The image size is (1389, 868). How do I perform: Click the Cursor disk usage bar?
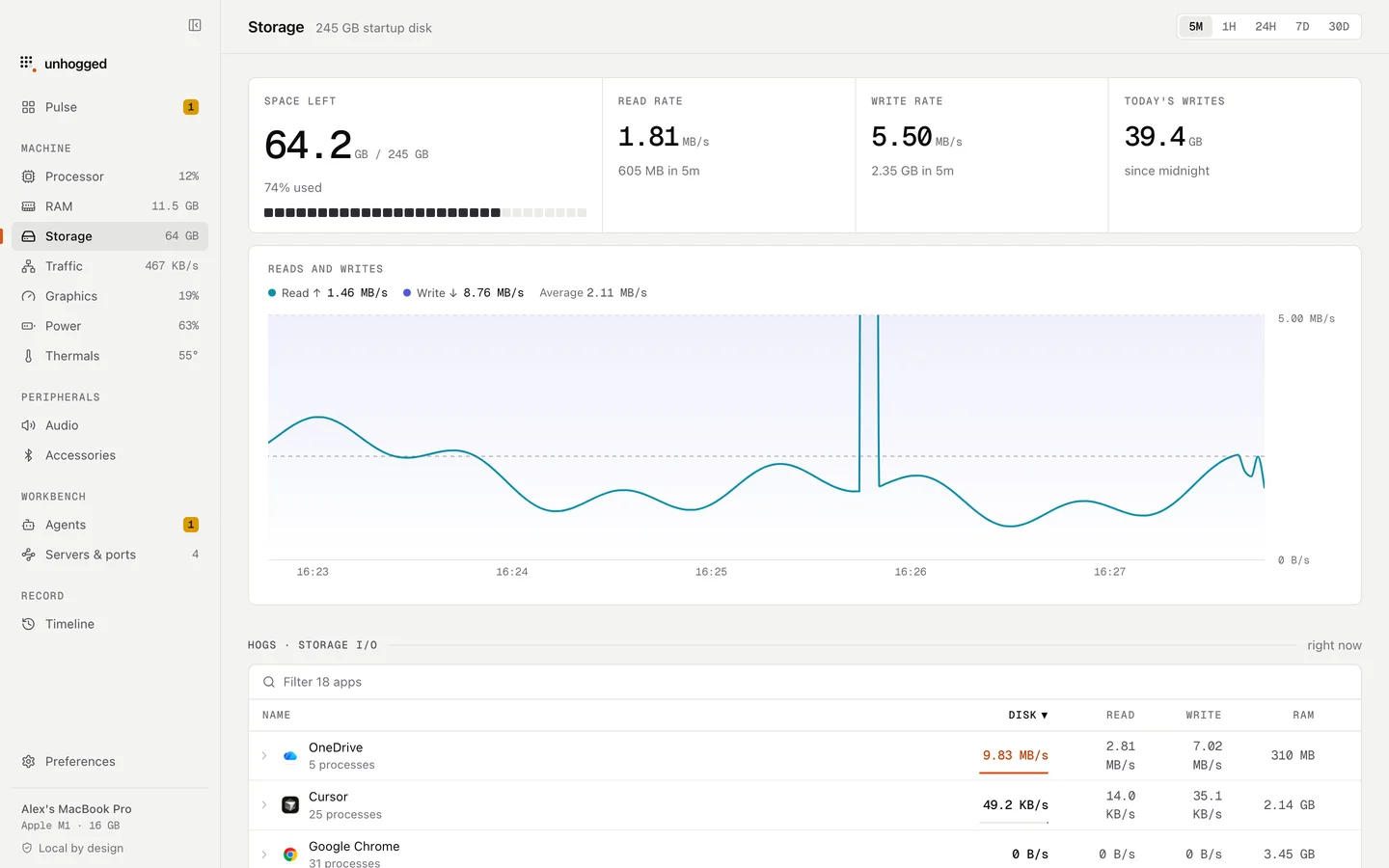[x=1014, y=822]
